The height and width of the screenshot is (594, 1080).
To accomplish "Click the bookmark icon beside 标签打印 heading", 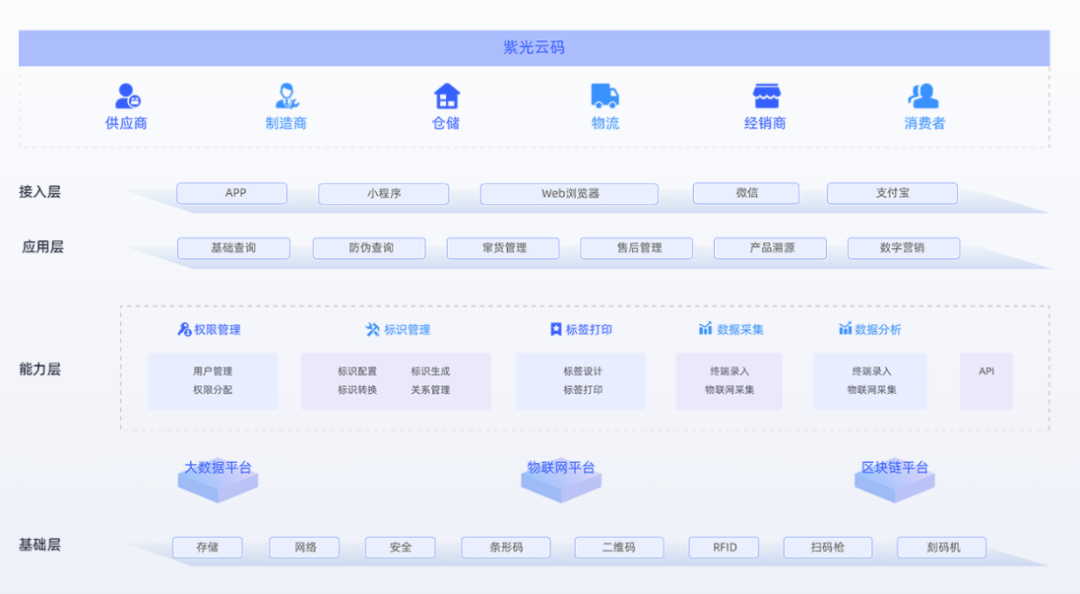I will [x=556, y=329].
